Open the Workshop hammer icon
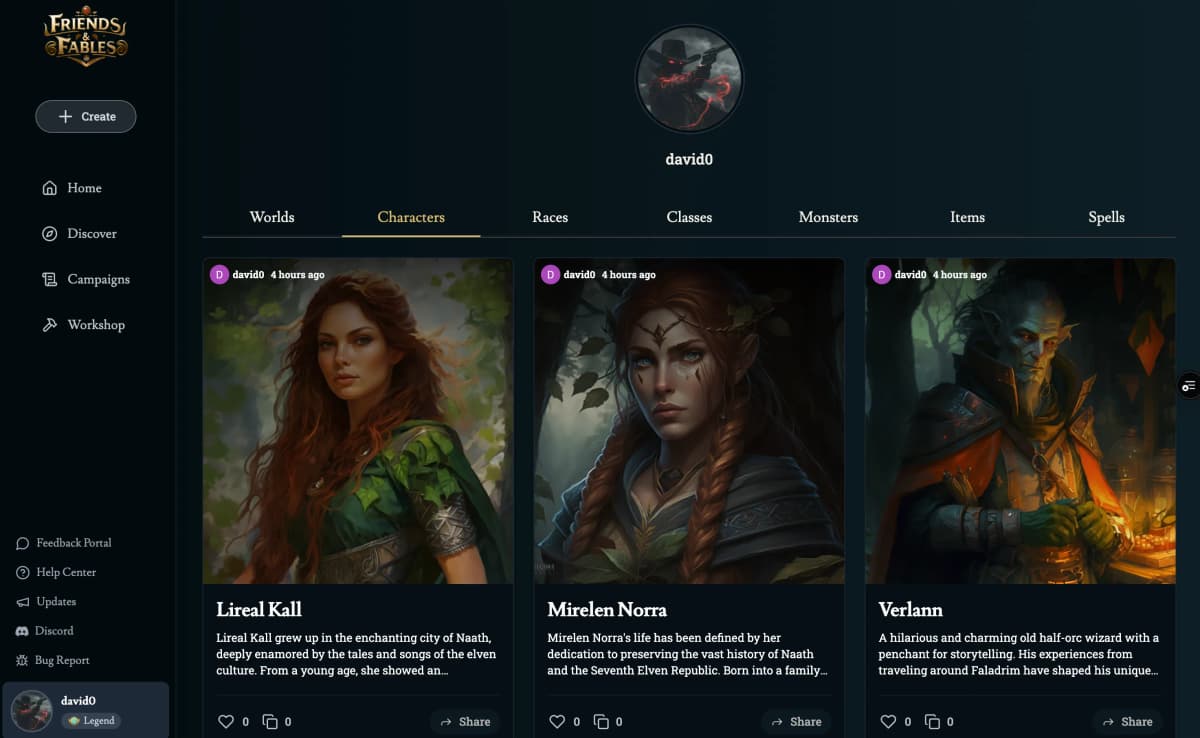 pos(50,325)
